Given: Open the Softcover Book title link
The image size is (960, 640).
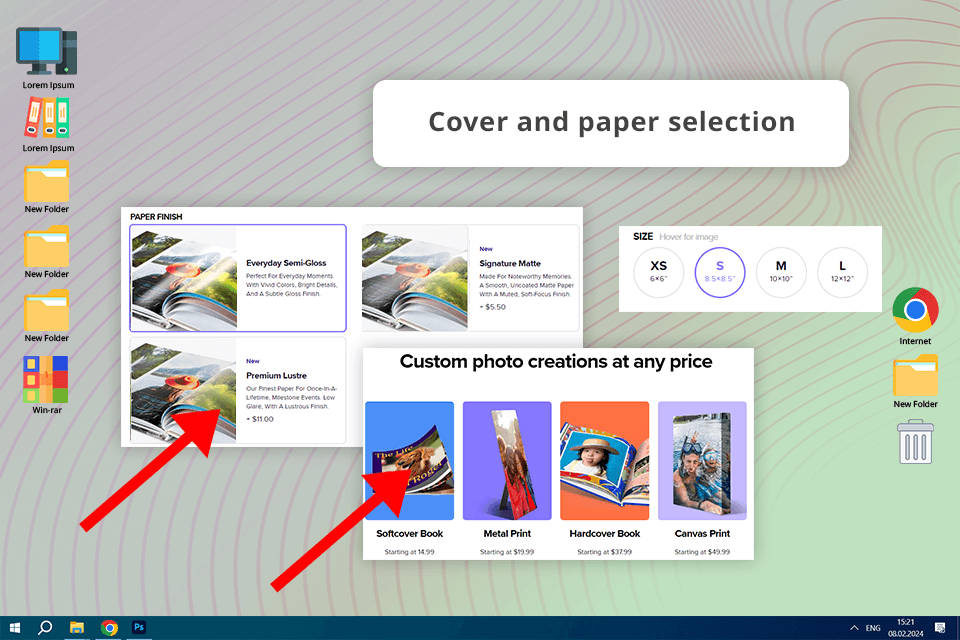Looking at the screenshot, I should point(410,533).
